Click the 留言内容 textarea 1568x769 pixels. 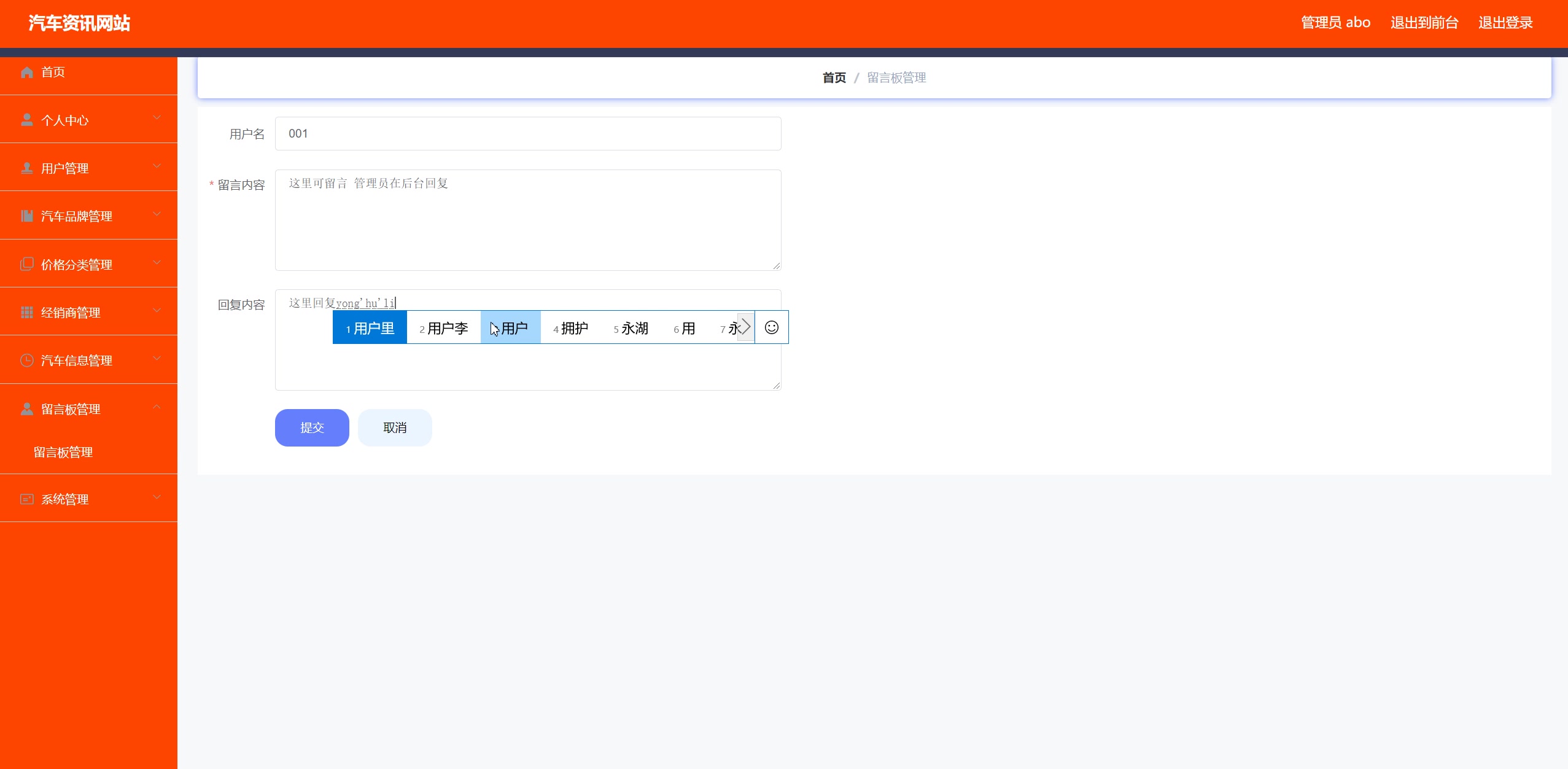(528, 220)
